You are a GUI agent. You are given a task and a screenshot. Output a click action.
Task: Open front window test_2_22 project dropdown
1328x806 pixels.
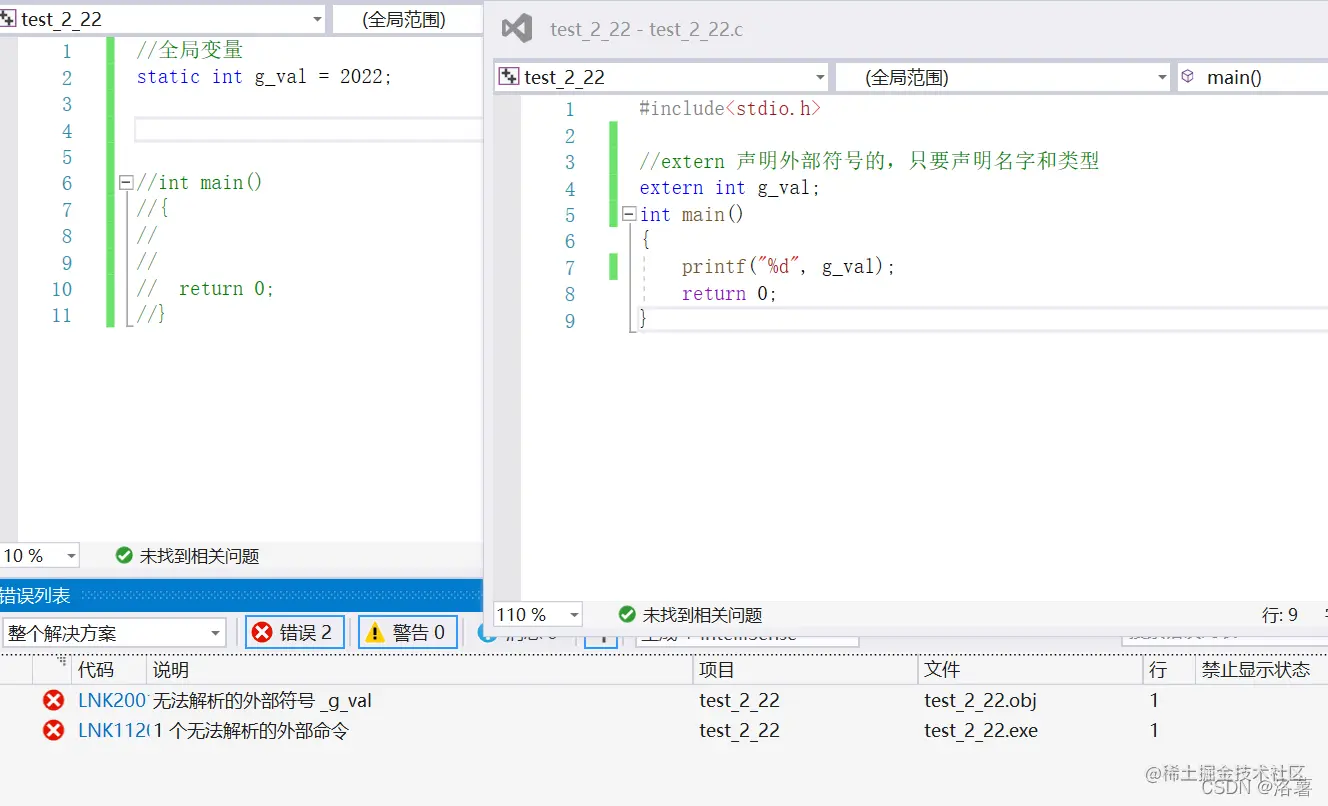point(662,77)
